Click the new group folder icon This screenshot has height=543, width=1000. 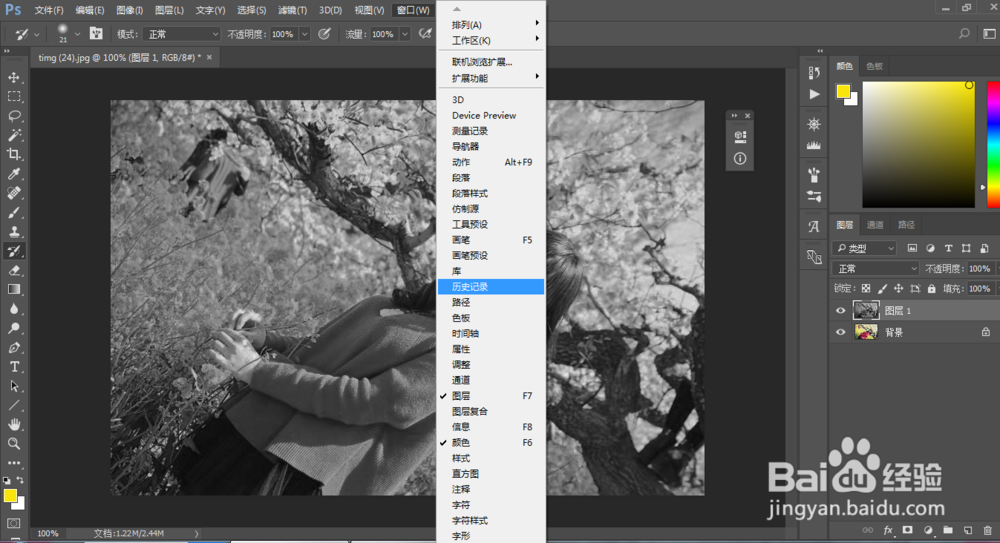click(x=948, y=530)
